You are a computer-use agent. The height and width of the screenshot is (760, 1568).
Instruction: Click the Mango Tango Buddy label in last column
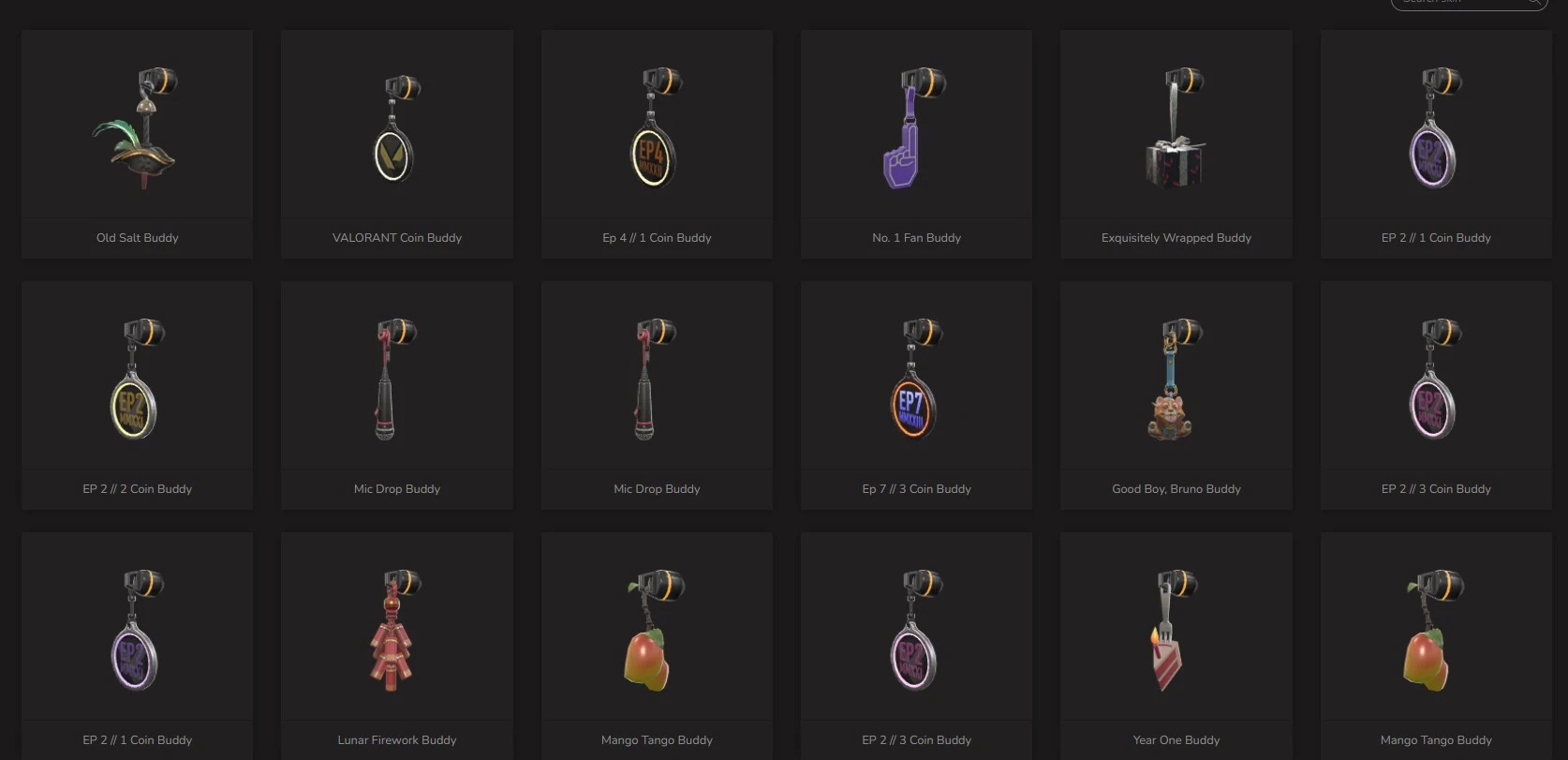tap(1436, 740)
